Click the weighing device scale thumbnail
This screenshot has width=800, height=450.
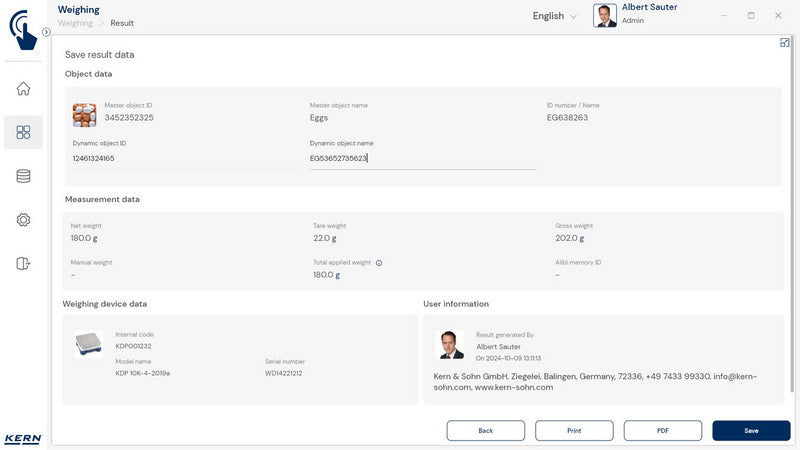(x=89, y=344)
